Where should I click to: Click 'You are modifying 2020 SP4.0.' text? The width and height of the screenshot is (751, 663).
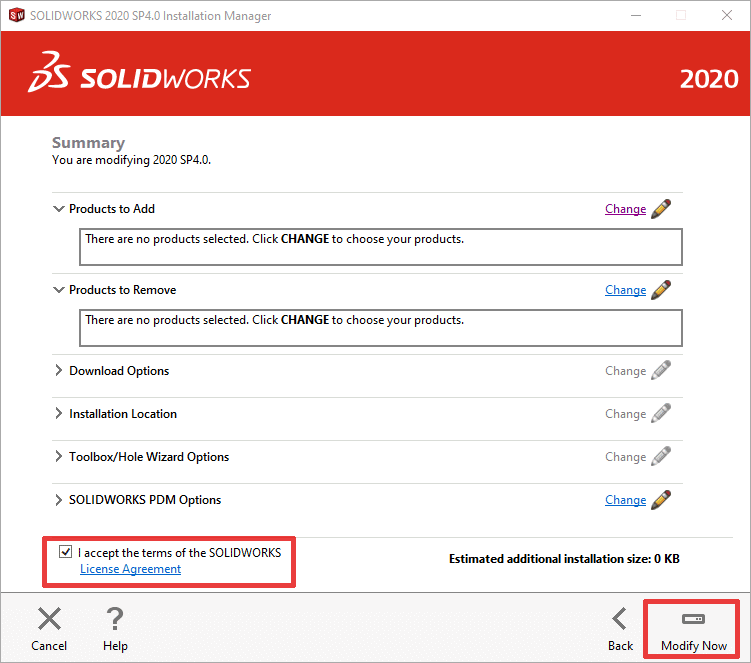click(x=131, y=160)
